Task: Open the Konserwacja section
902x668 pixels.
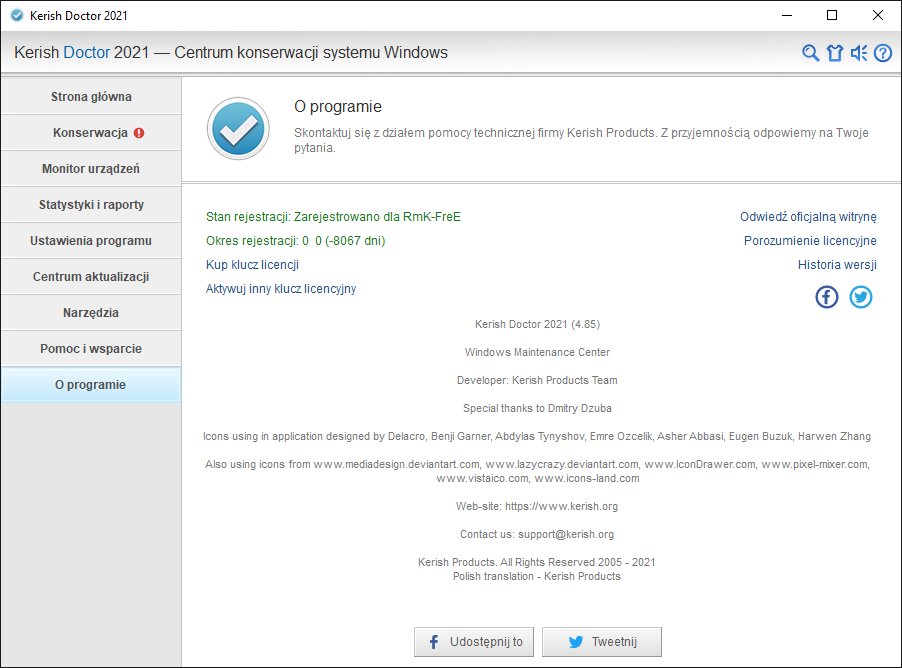Action: click(91, 133)
